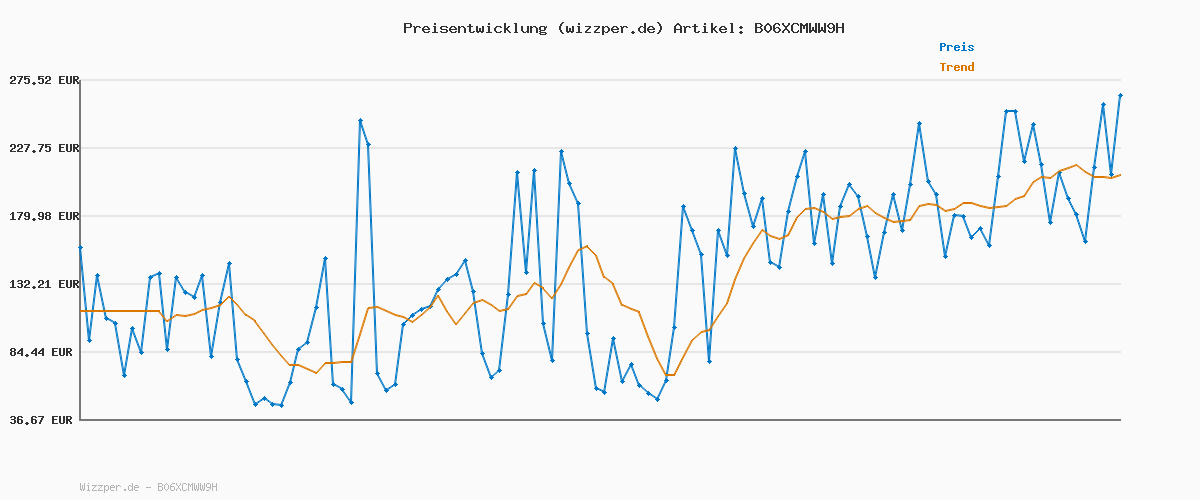Click the 132.21 EUR axis label
Screen dimensions: 1200x500
pos(43,284)
